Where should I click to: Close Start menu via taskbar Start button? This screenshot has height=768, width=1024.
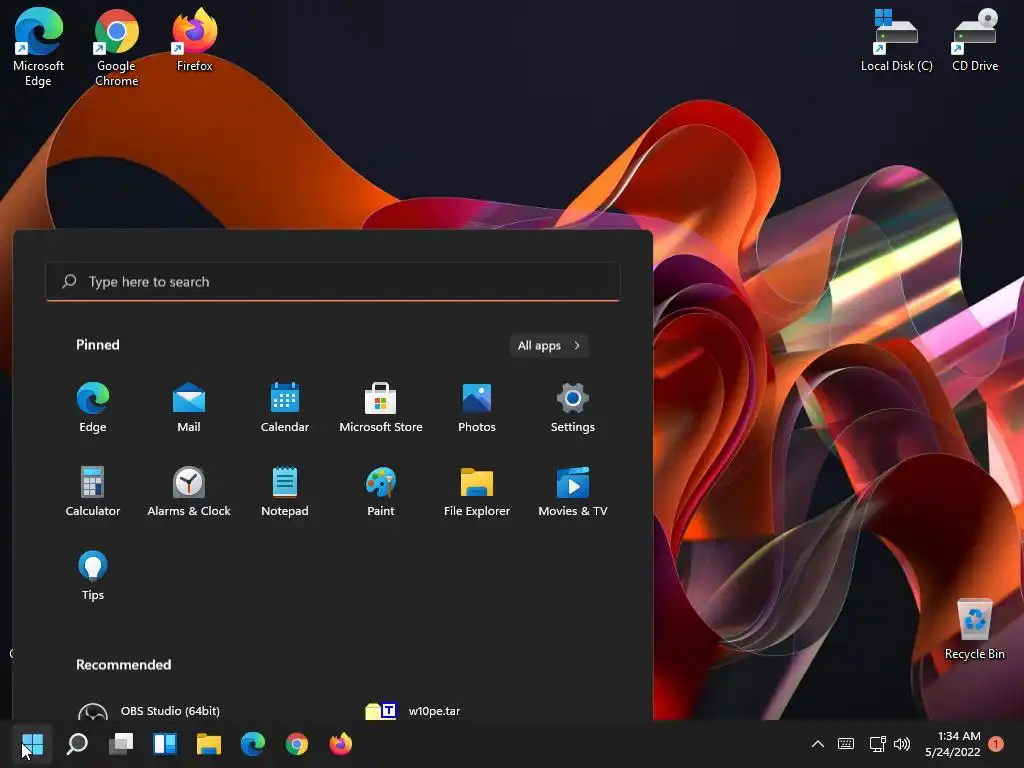(32, 744)
